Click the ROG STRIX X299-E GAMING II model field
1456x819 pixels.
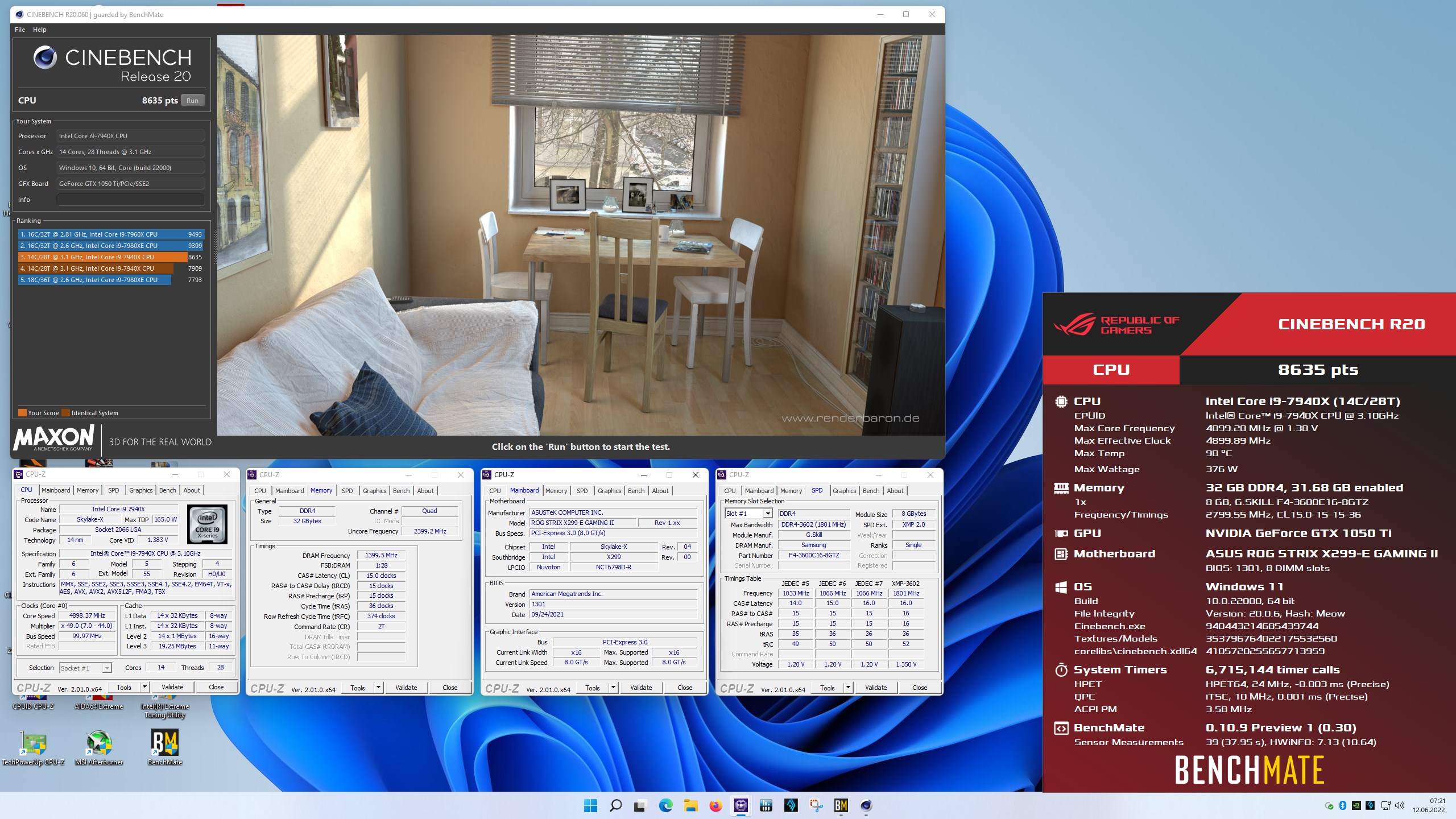point(582,523)
